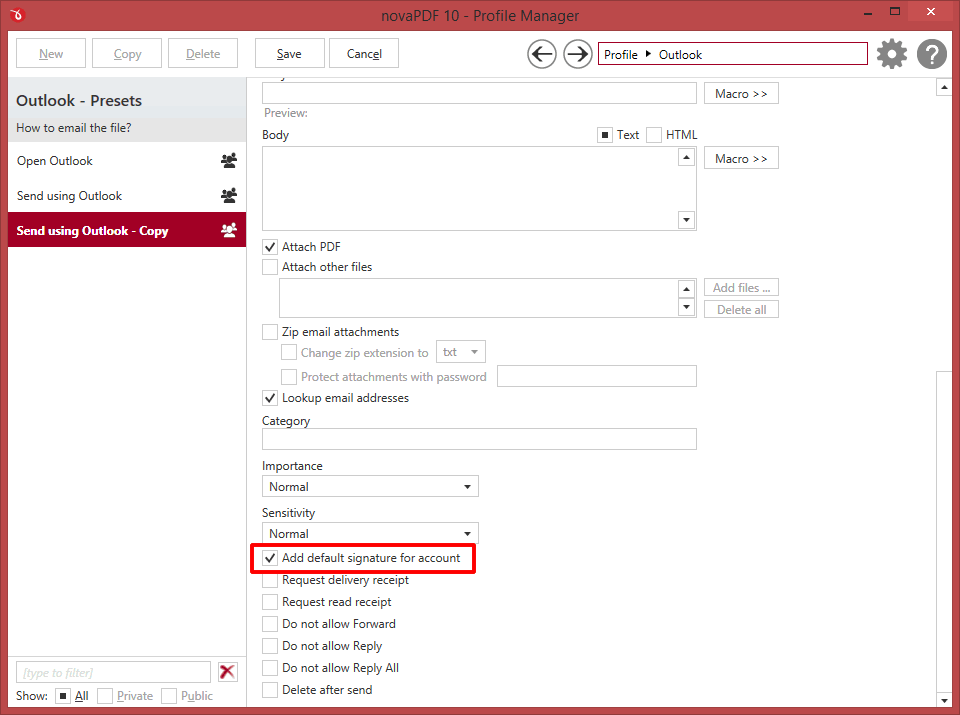The height and width of the screenshot is (715, 960).
Task: Enable Attach other files
Action: 269,267
